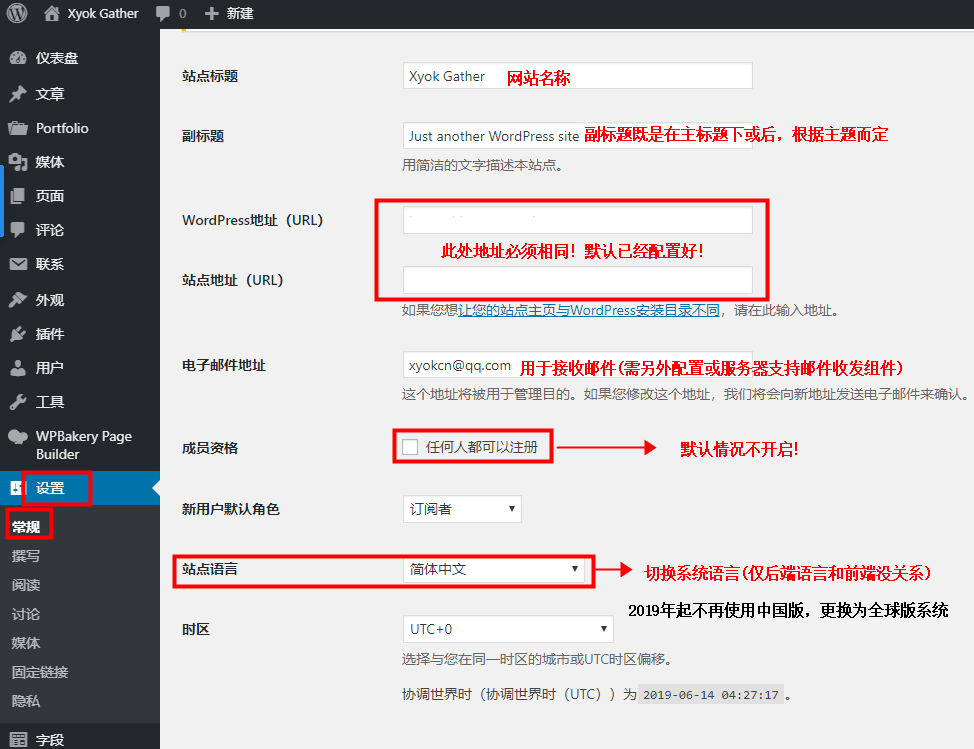Open the 媒体 settings submenu item
The width and height of the screenshot is (974, 749).
pos(26,643)
